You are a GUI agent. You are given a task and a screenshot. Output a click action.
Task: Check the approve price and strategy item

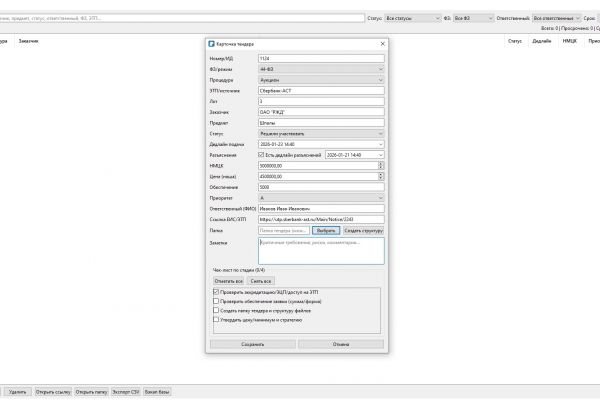[x=216, y=320]
